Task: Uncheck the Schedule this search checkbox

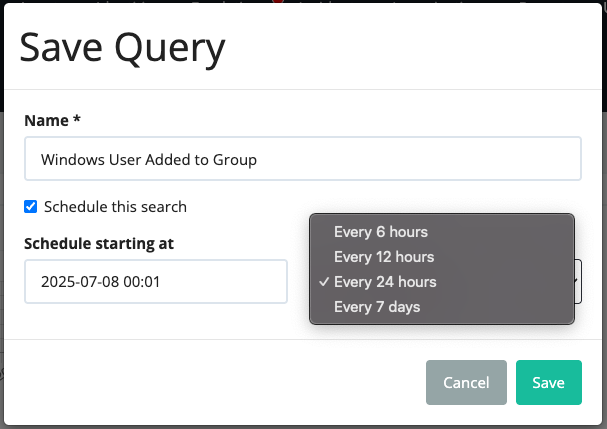Action: (x=31, y=207)
